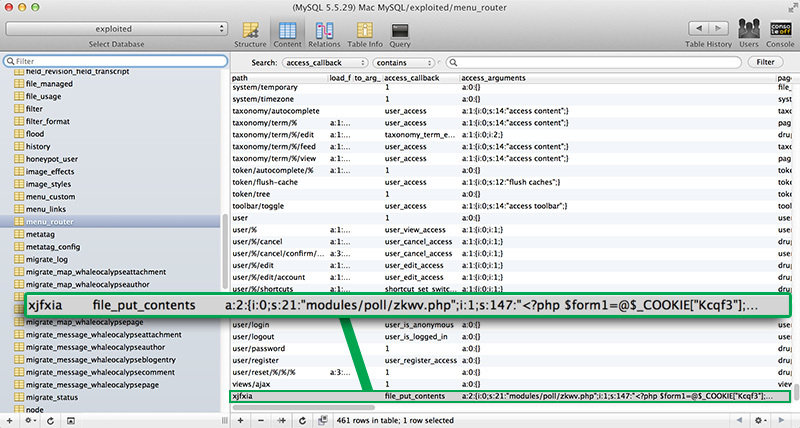Viewport: 800px width, 428px height.
Task: Go forward in Table History
Action: 718,29
